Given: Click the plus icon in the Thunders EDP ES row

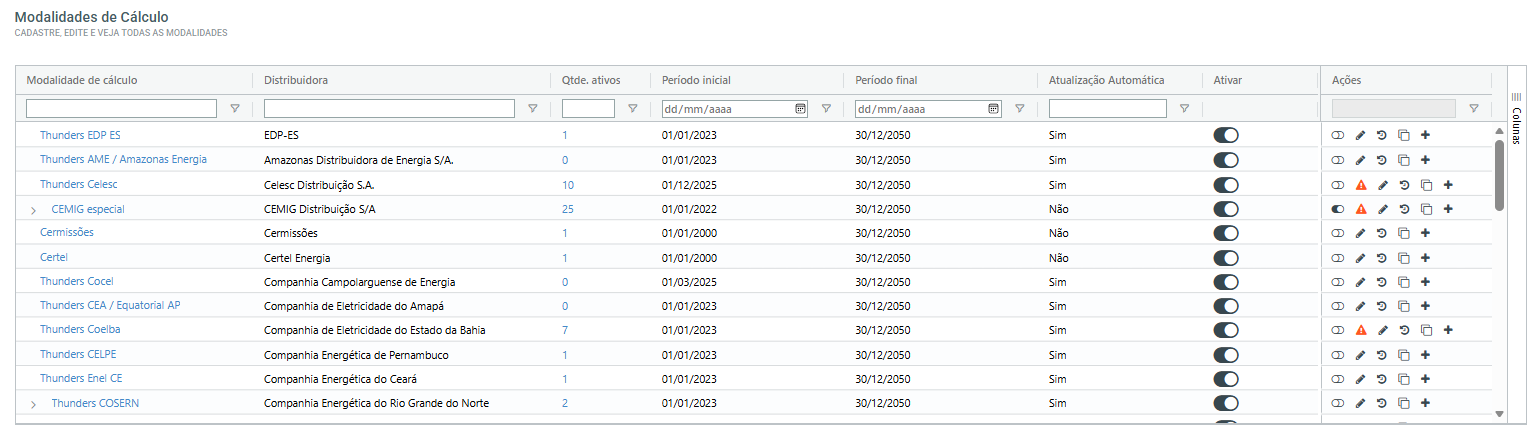Looking at the screenshot, I should click(x=1425, y=135).
